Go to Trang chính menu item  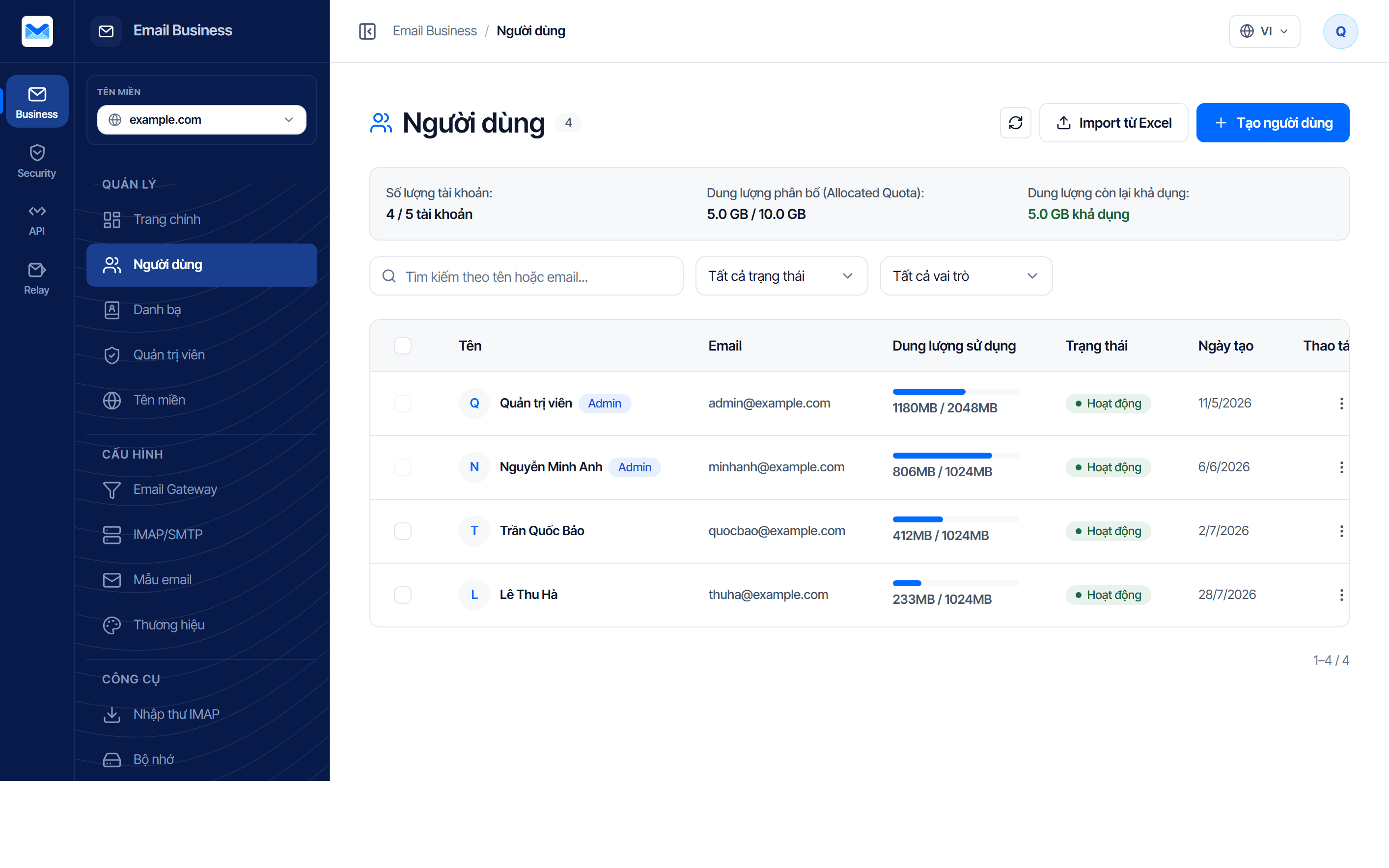[x=201, y=220]
